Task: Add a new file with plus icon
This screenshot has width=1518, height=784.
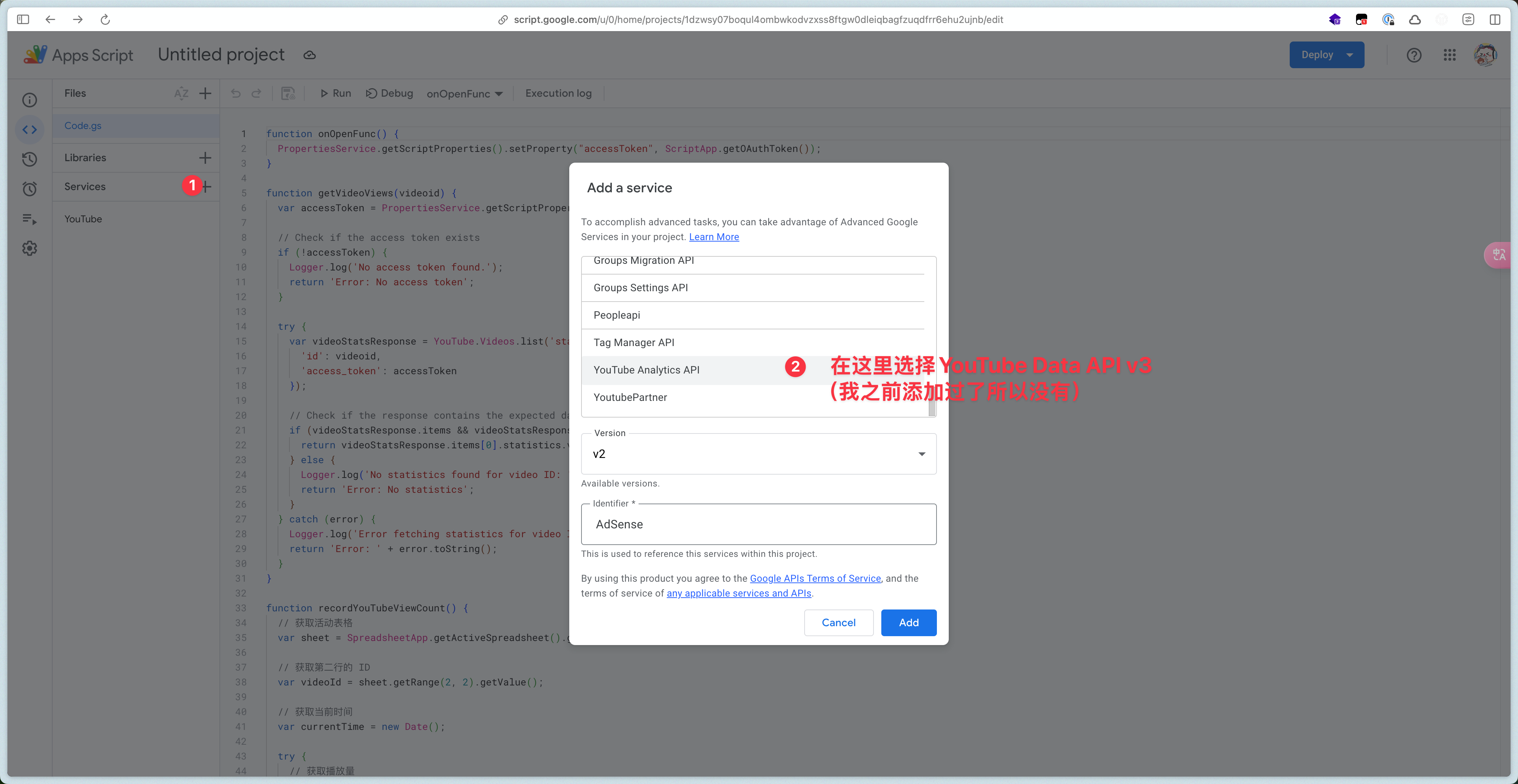Action: (205, 93)
